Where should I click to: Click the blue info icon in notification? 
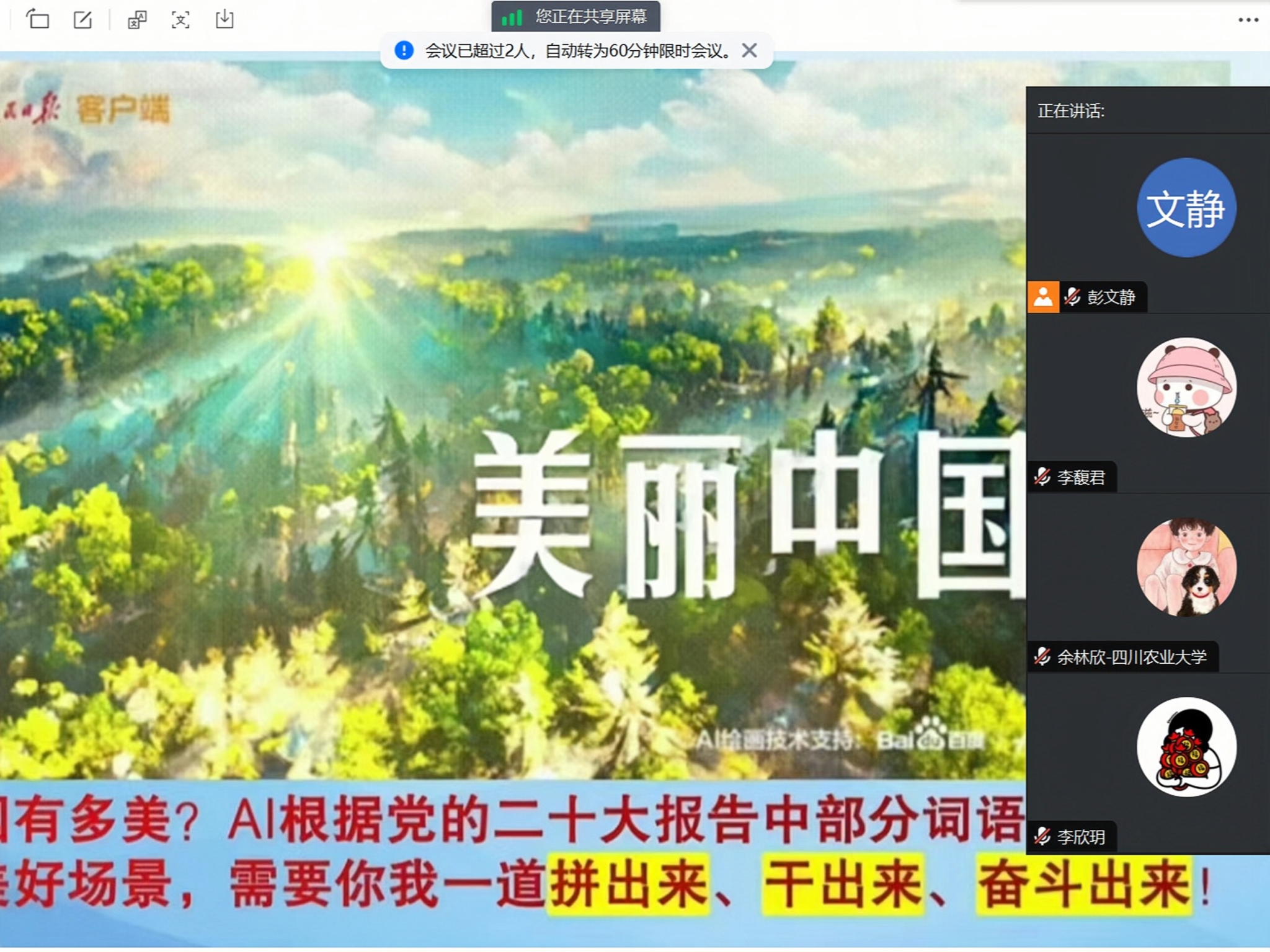[x=404, y=50]
